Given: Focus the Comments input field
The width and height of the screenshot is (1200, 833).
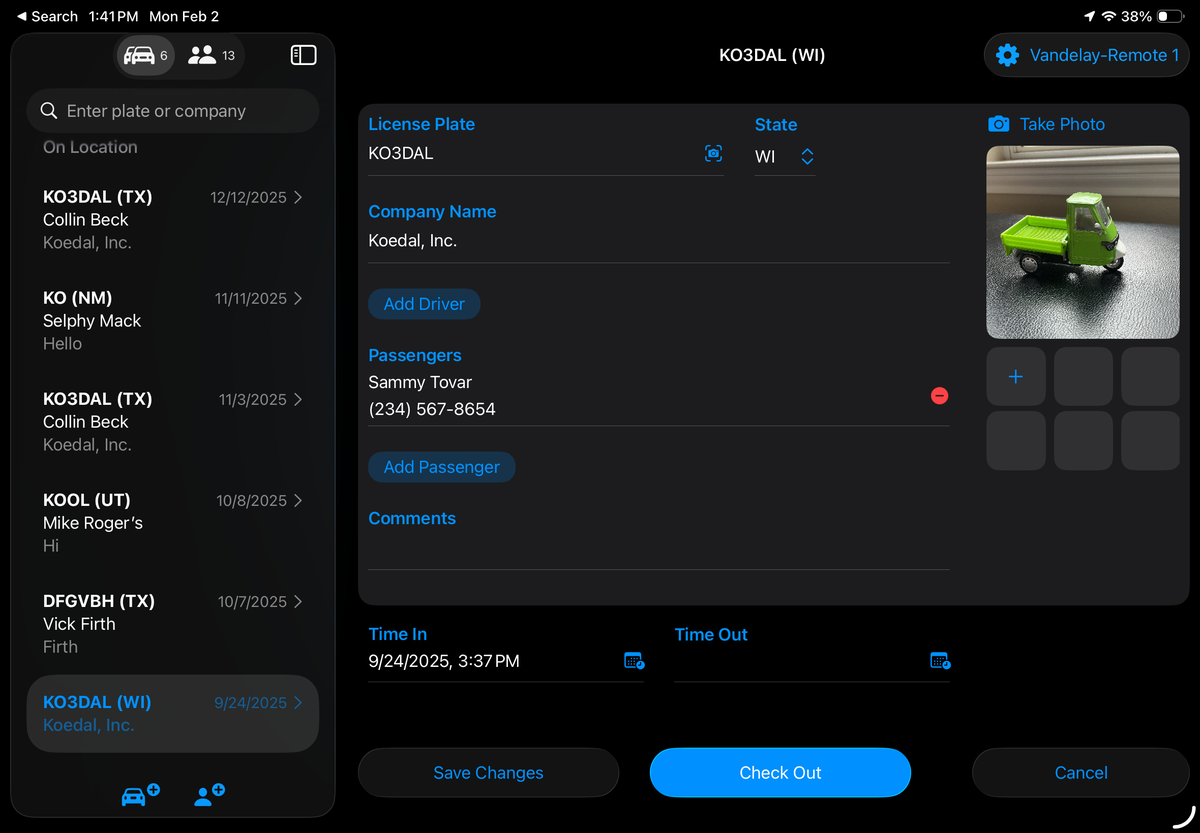Looking at the screenshot, I should point(659,551).
